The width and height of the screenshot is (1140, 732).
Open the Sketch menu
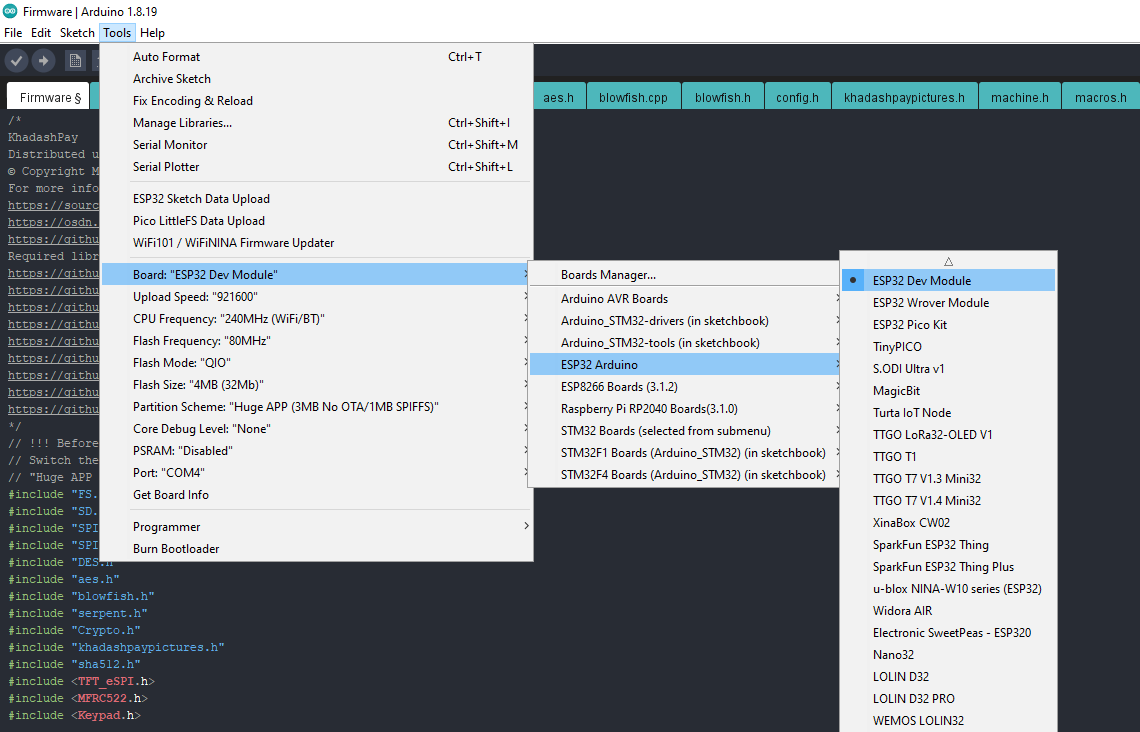point(77,33)
